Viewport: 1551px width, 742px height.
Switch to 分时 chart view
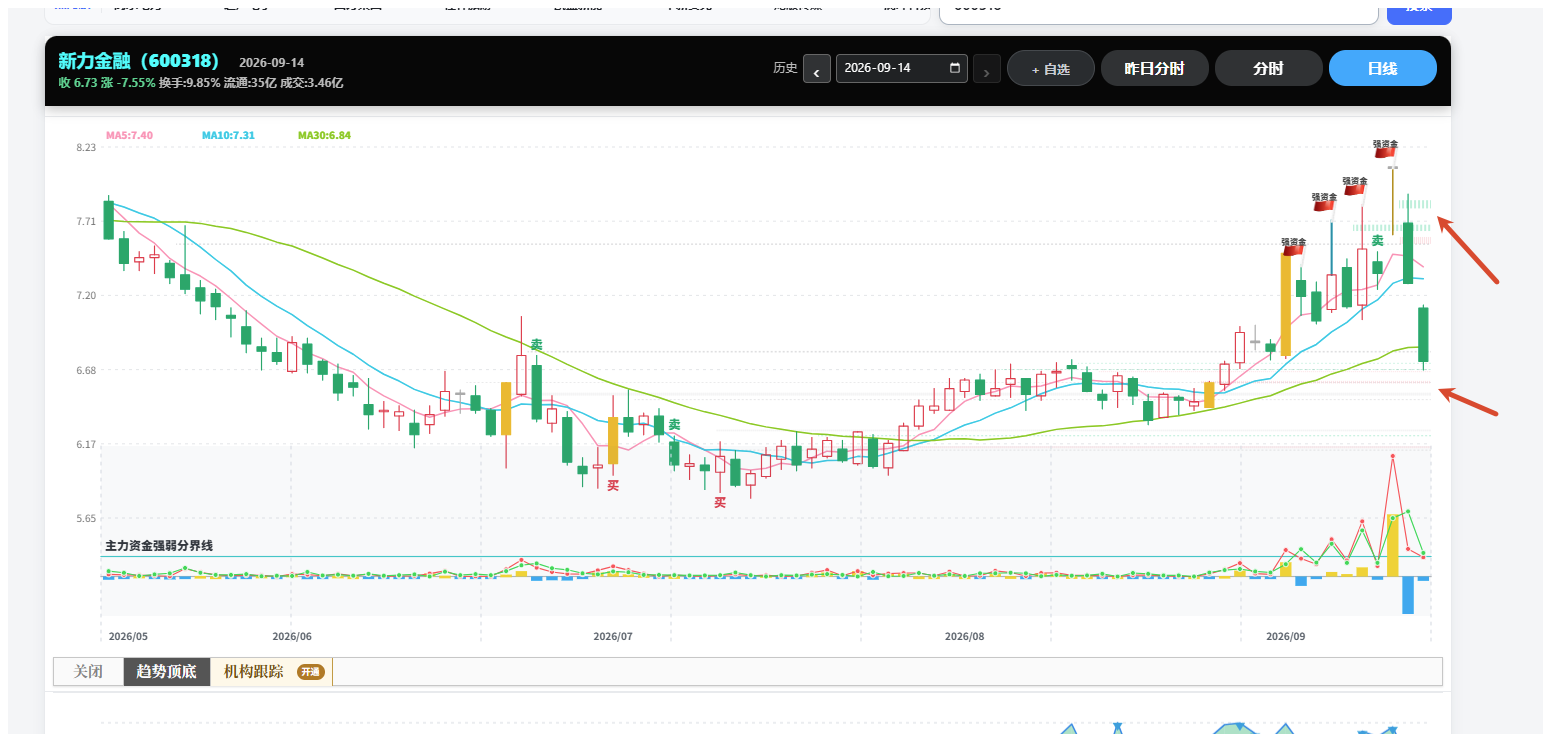coord(1268,69)
